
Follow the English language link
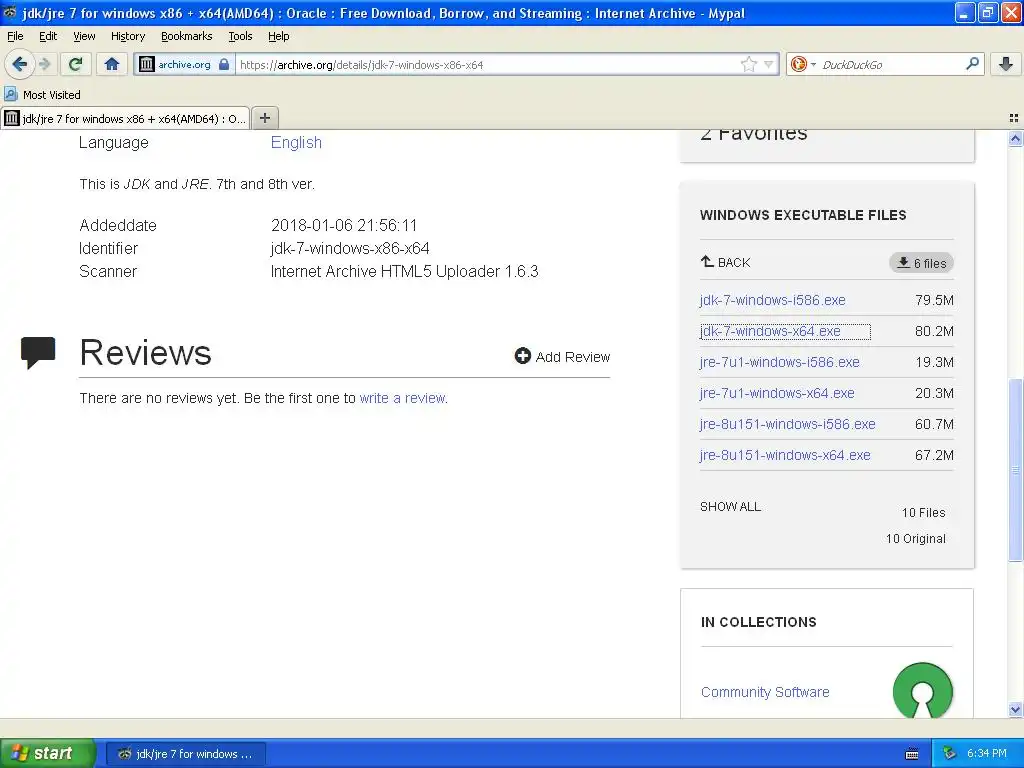(x=296, y=142)
